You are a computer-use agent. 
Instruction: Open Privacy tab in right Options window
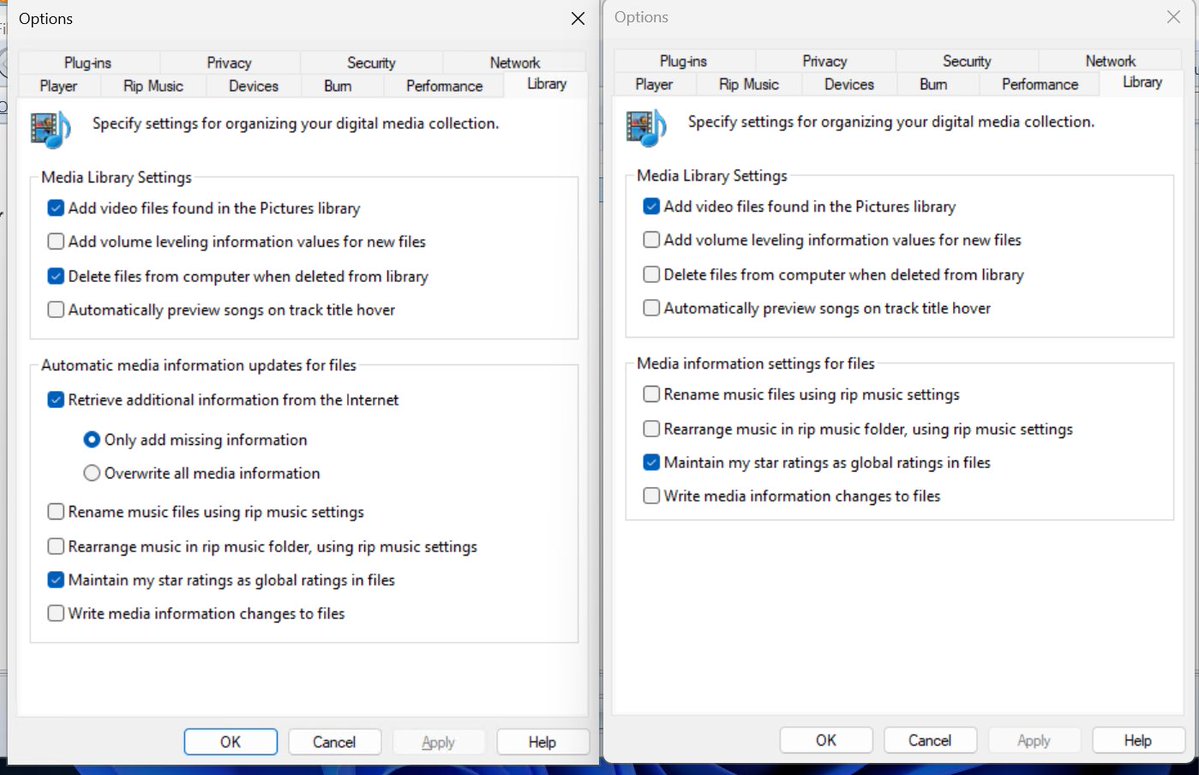tap(825, 61)
